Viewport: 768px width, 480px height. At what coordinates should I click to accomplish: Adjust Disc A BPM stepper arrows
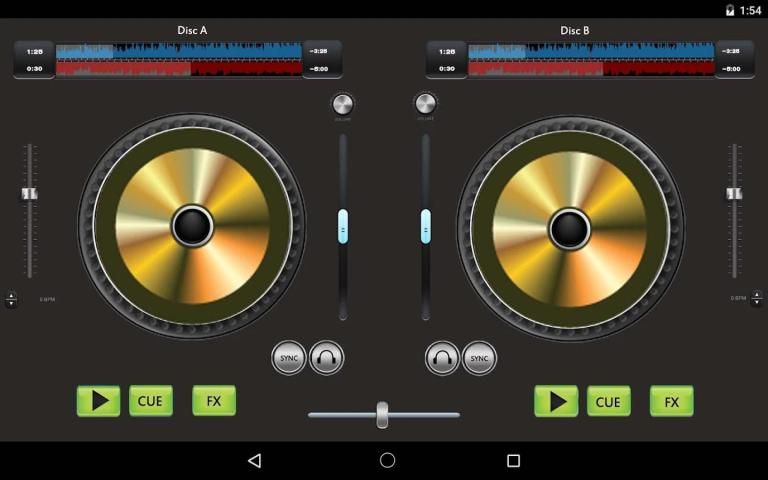11,299
